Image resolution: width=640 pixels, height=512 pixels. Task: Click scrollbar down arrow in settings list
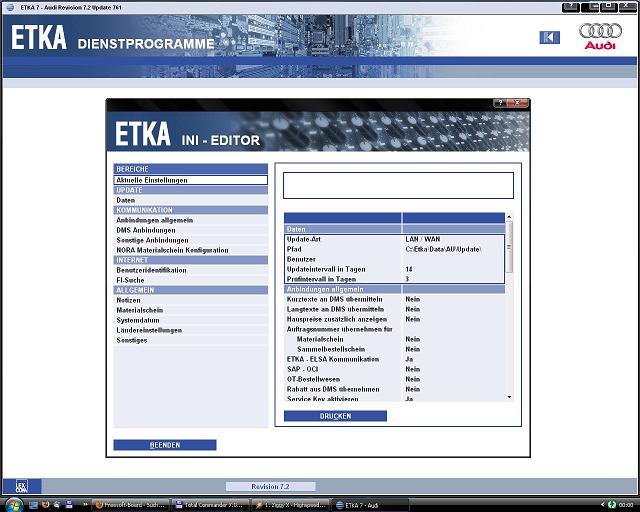click(x=509, y=397)
